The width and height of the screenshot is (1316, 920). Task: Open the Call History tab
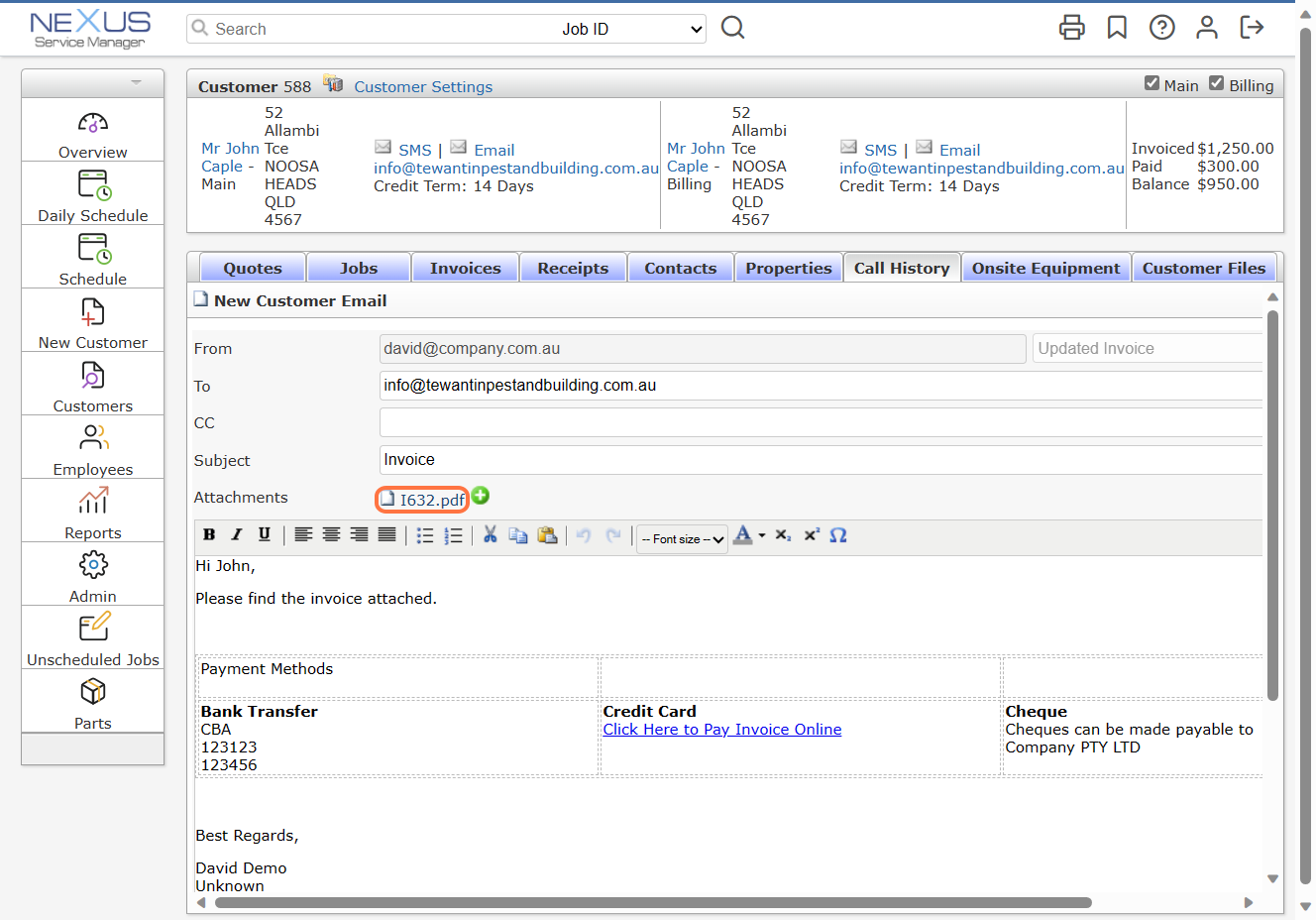902,267
